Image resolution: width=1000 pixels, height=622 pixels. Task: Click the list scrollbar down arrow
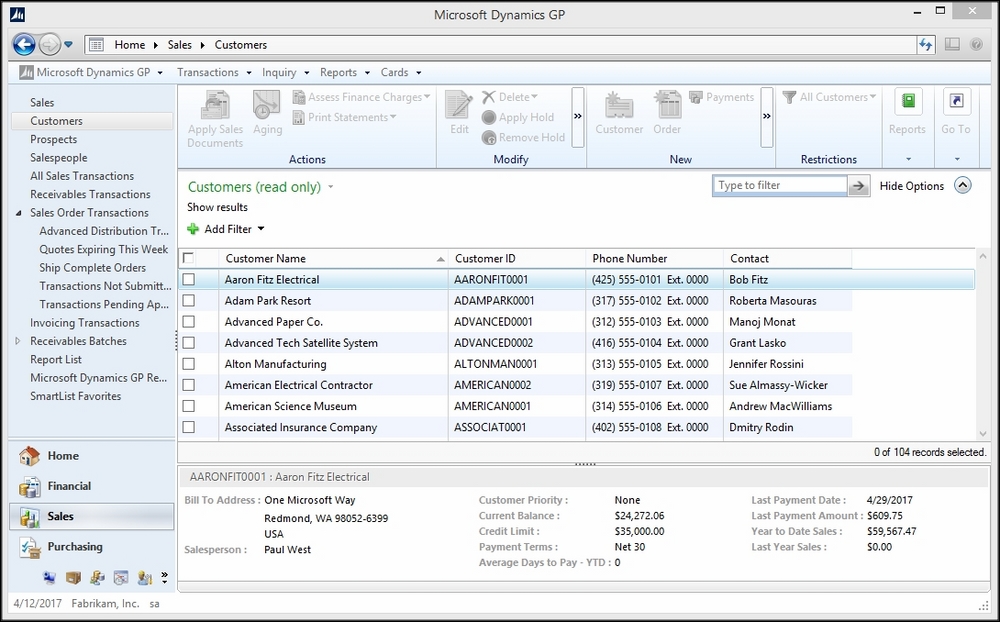click(x=983, y=433)
